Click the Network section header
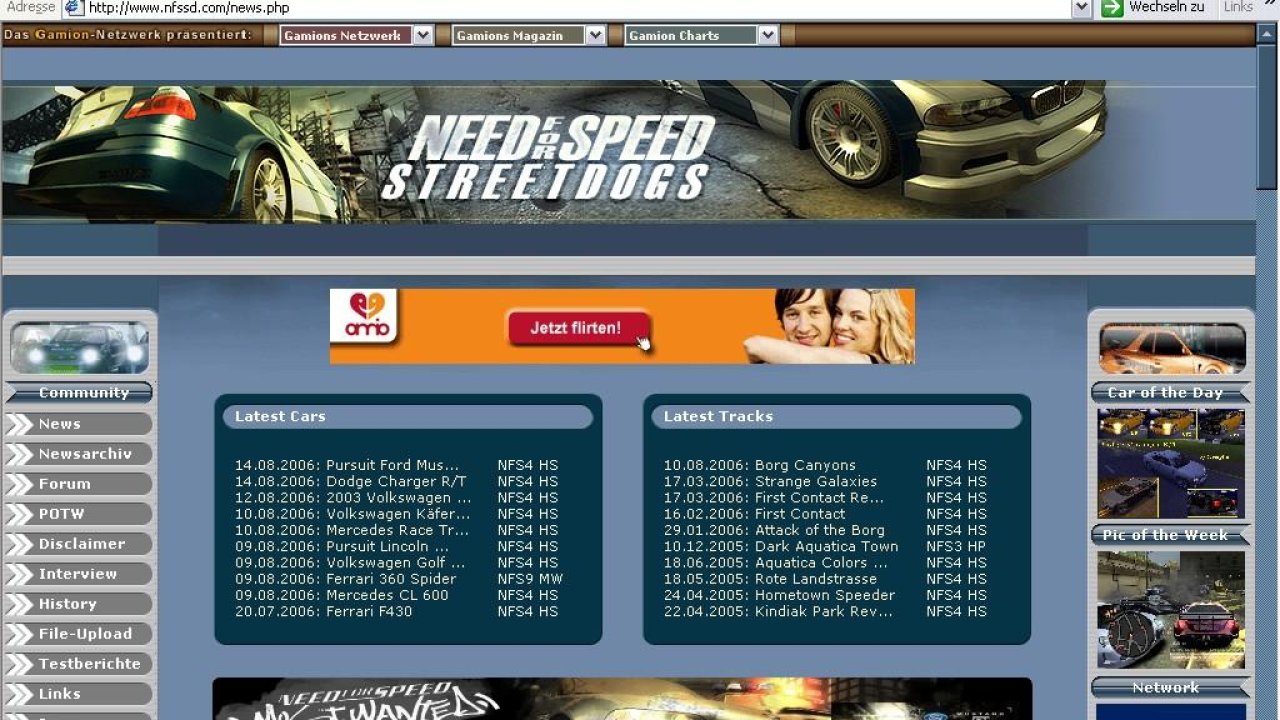Viewport: 1280px width, 720px height. tap(1170, 688)
